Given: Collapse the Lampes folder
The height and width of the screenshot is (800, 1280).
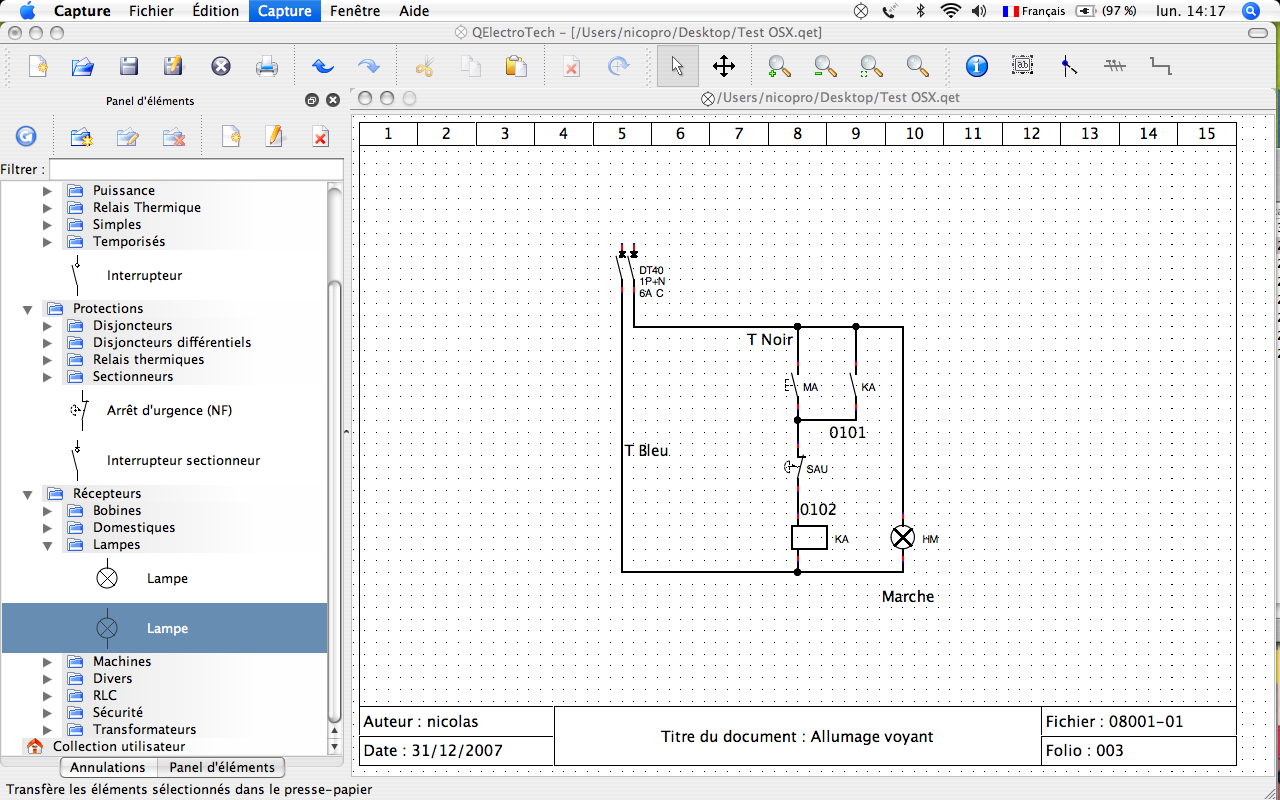Looking at the screenshot, I should pyautogui.click(x=47, y=545).
